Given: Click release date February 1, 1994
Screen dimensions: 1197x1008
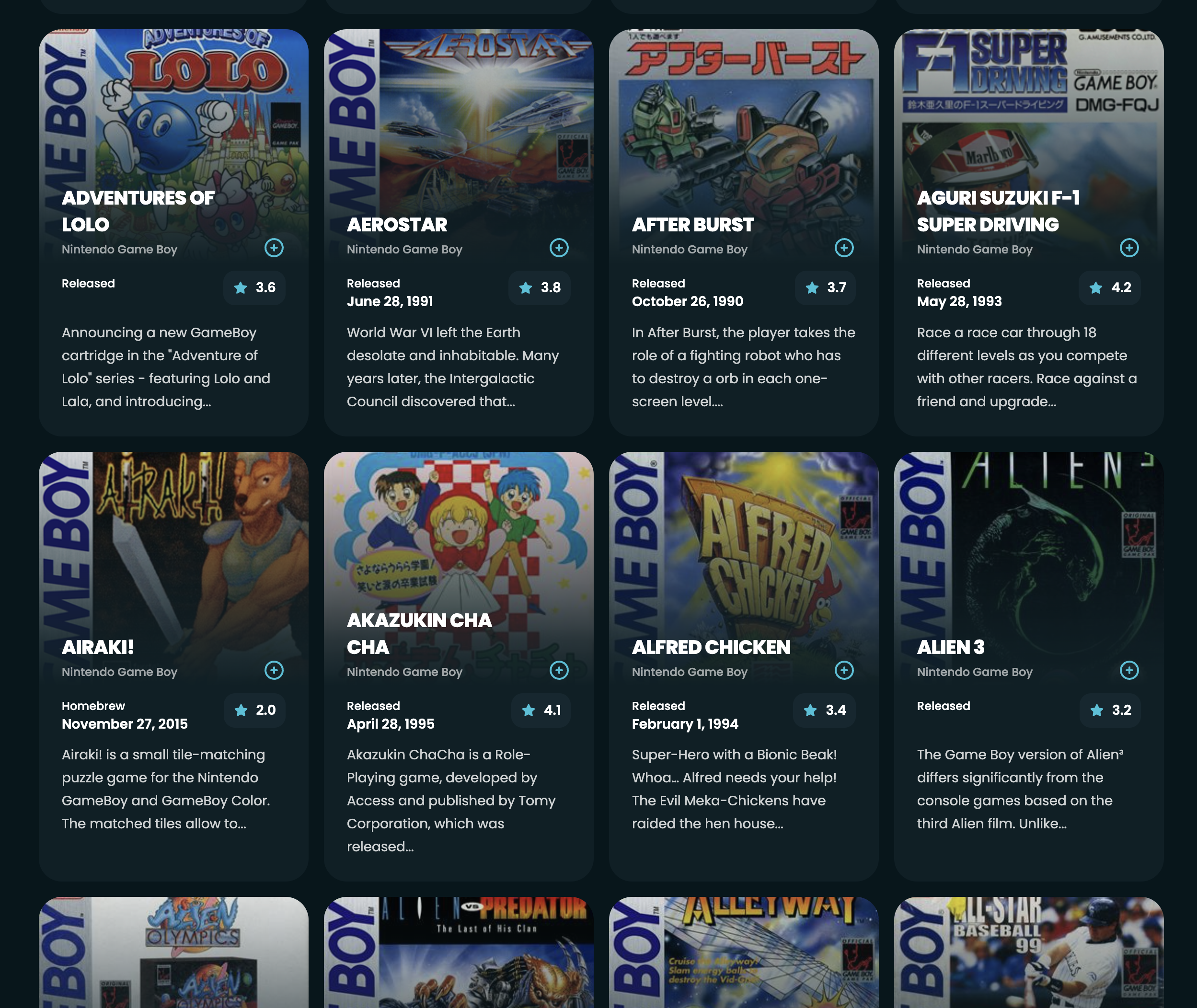Looking at the screenshot, I should (x=685, y=723).
